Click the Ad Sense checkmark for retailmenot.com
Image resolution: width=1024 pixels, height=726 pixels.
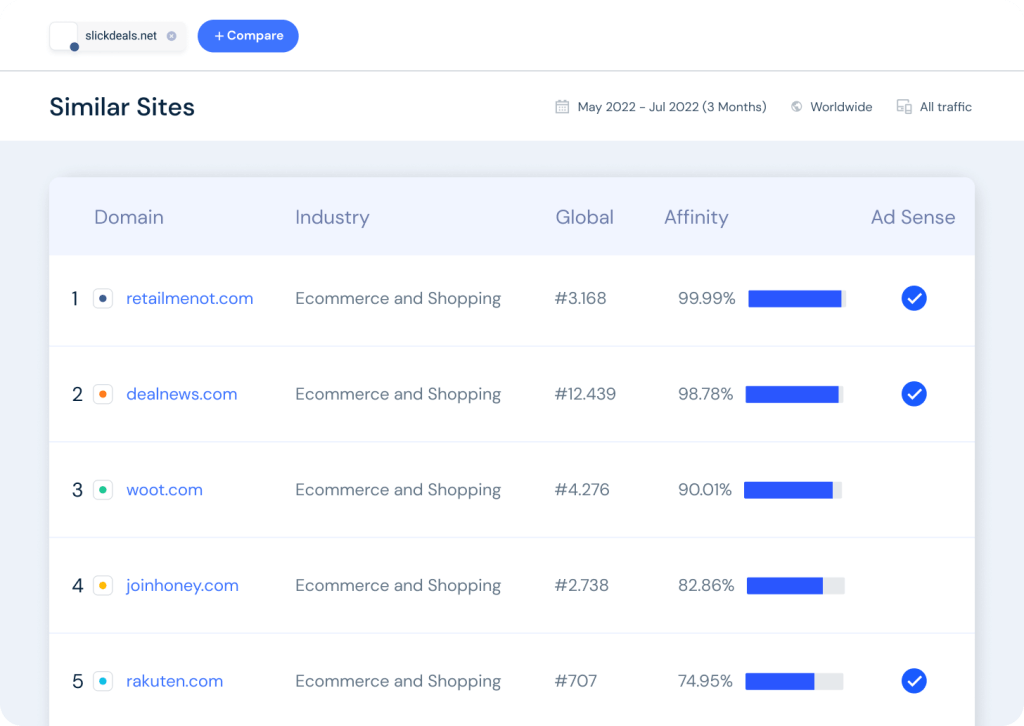tap(914, 298)
